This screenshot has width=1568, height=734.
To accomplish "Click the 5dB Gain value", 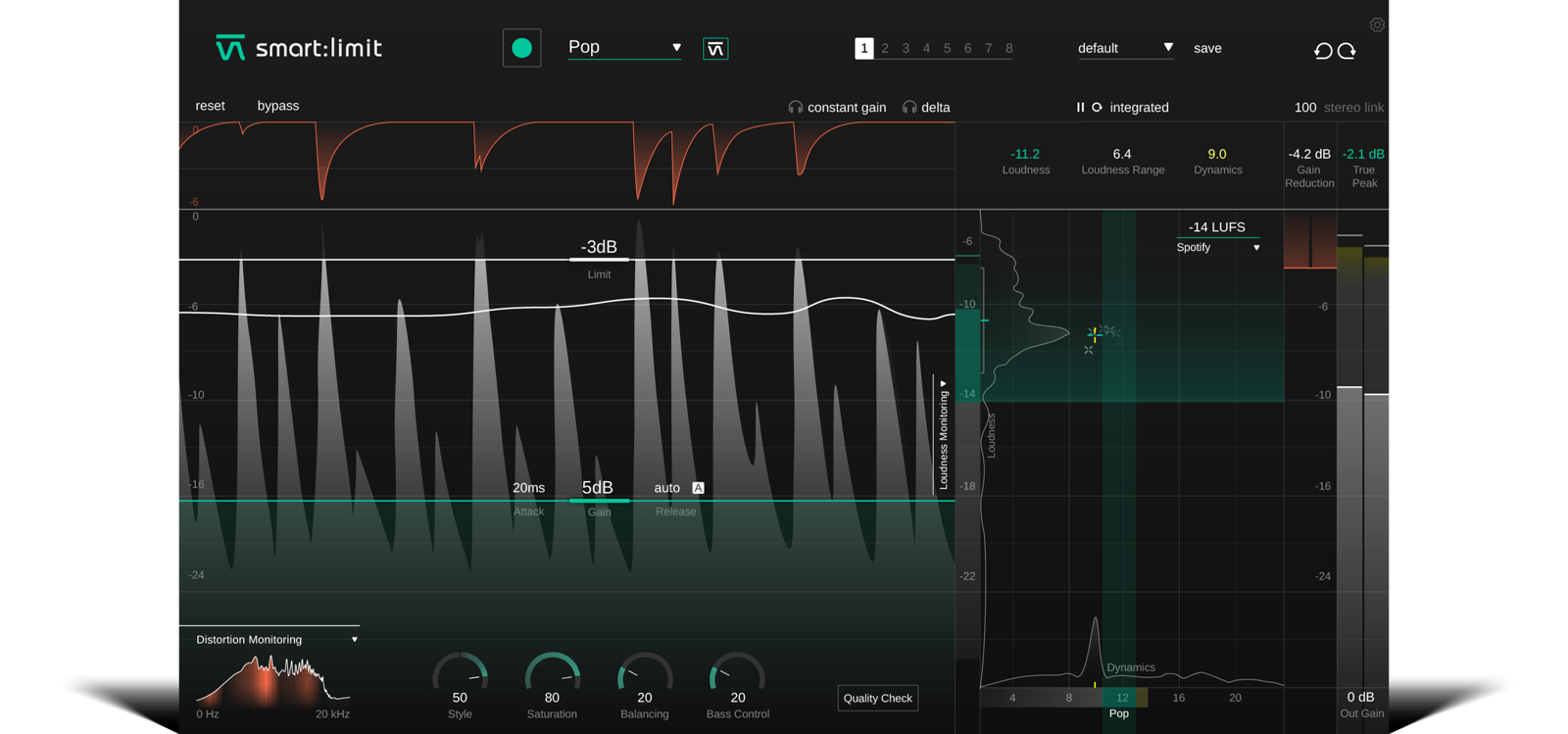I will [x=598, y=488].
